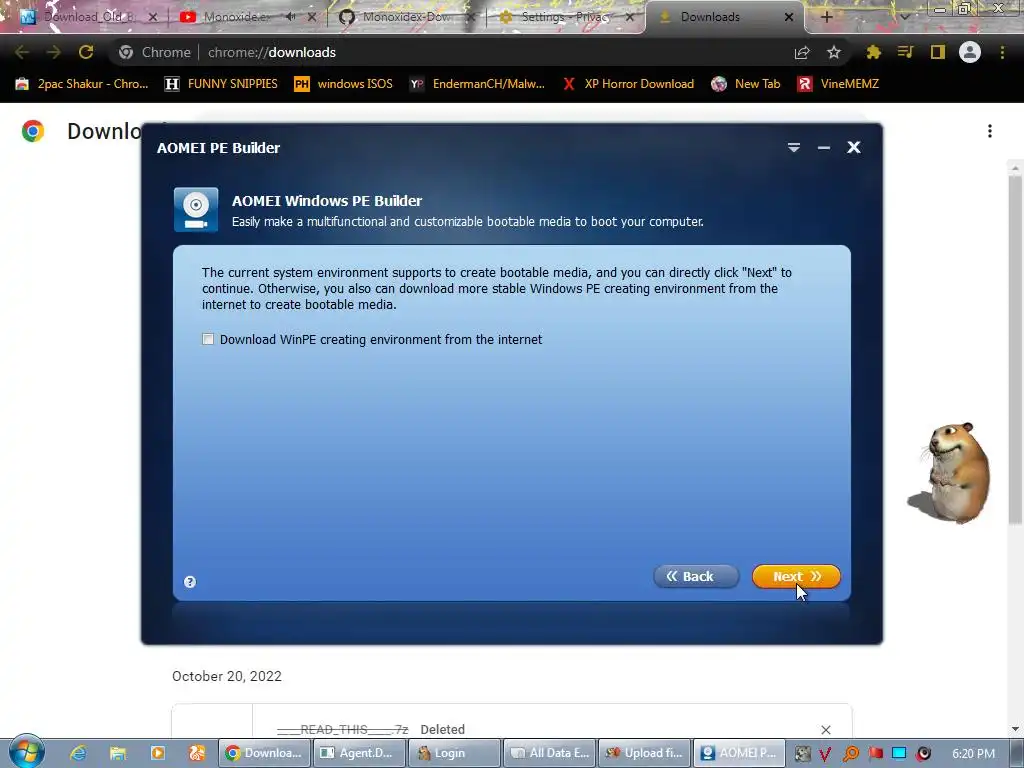
Task: Share this page icon in address bar
Action: pyautogui.click(x=802, y=52)
